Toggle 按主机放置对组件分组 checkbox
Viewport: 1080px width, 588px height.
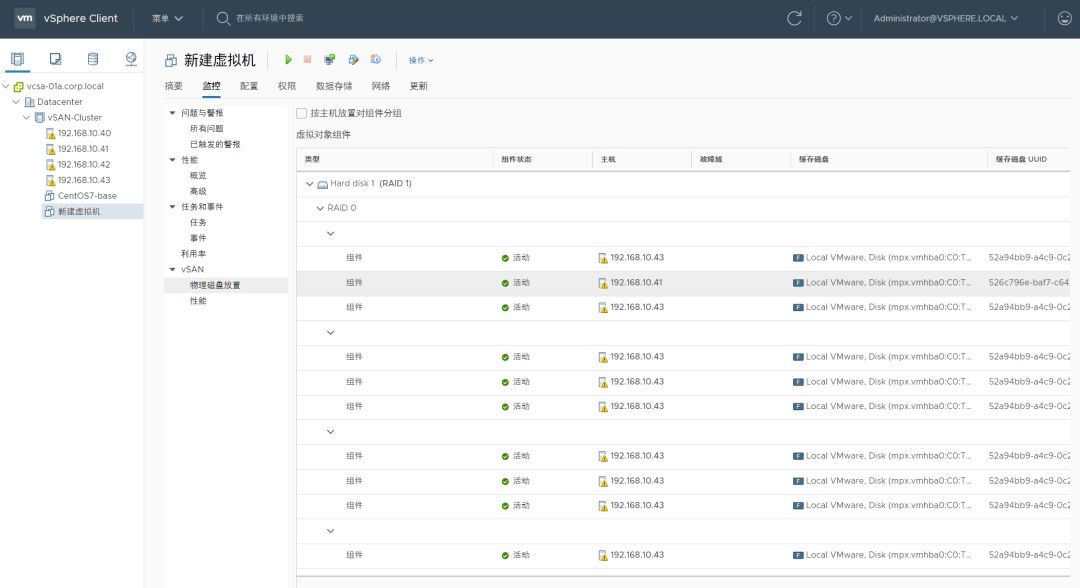302,113
